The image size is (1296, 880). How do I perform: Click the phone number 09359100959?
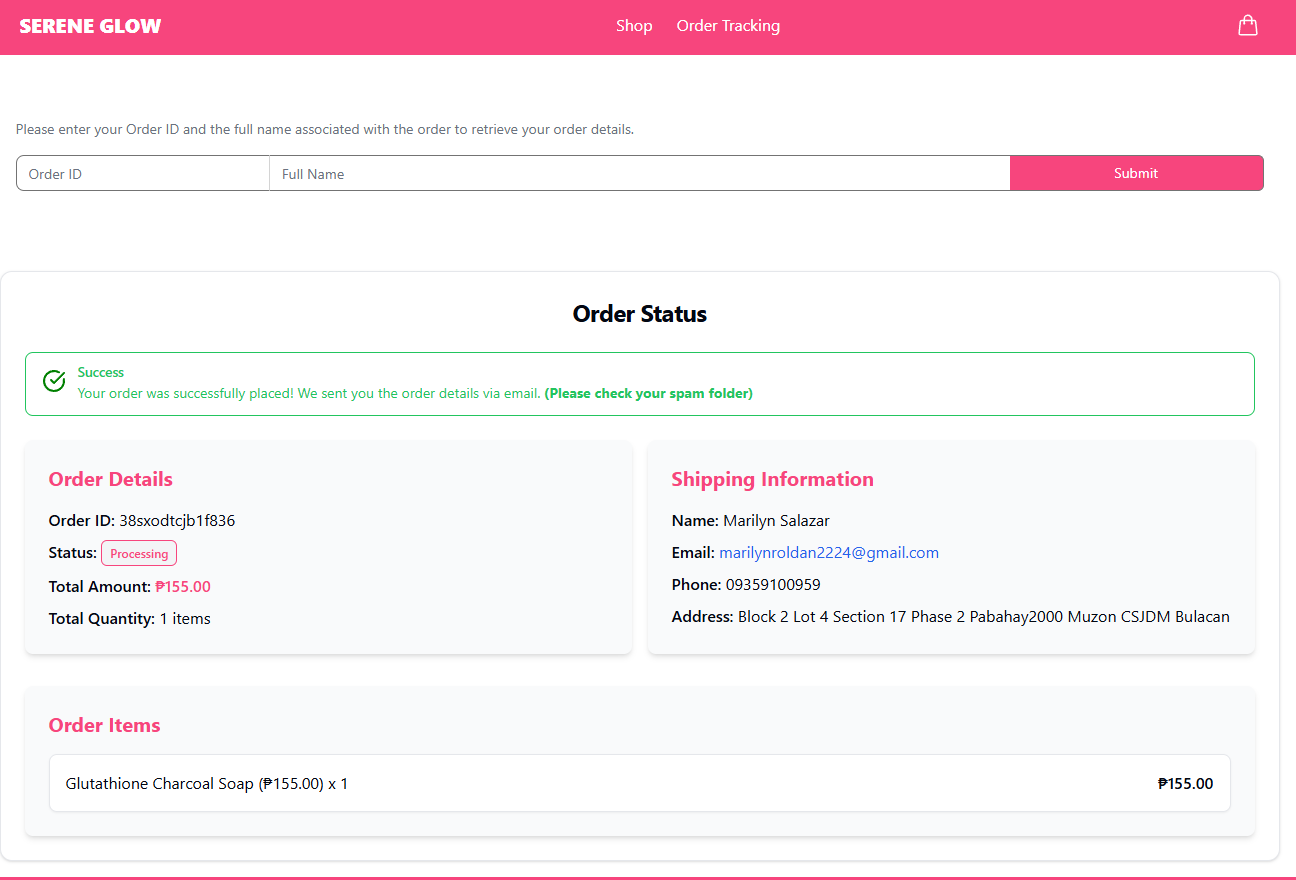[x=770, y=584]
